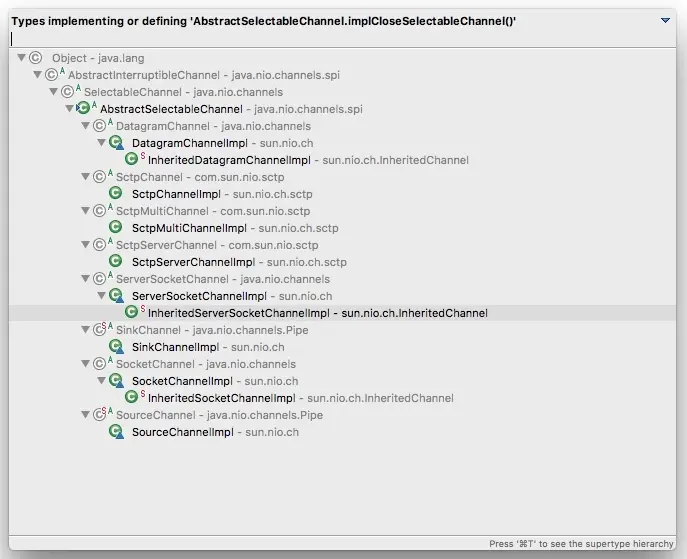Collapse the AbstractInterruptibleChannel node
This screenshot has height=559, width=687.
click(38, 74)
